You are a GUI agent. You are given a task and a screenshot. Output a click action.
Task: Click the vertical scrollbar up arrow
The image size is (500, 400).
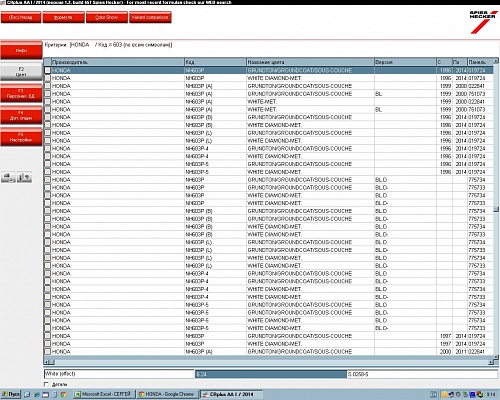496,61
